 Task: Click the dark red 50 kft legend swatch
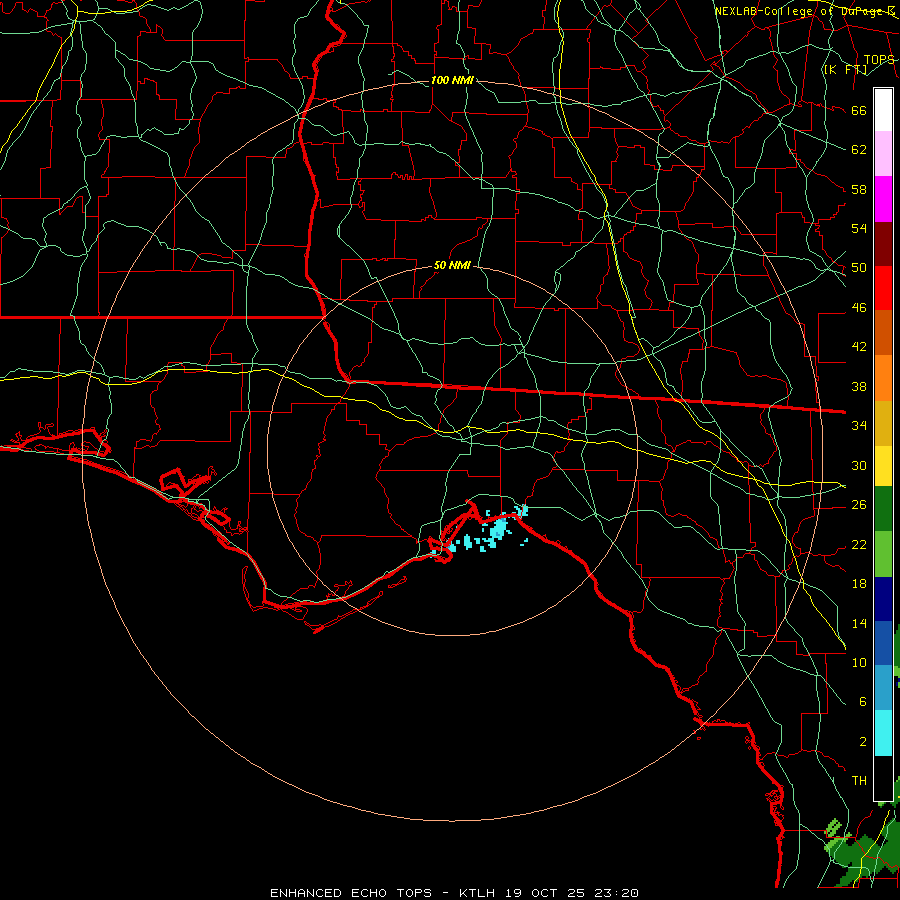883,245
